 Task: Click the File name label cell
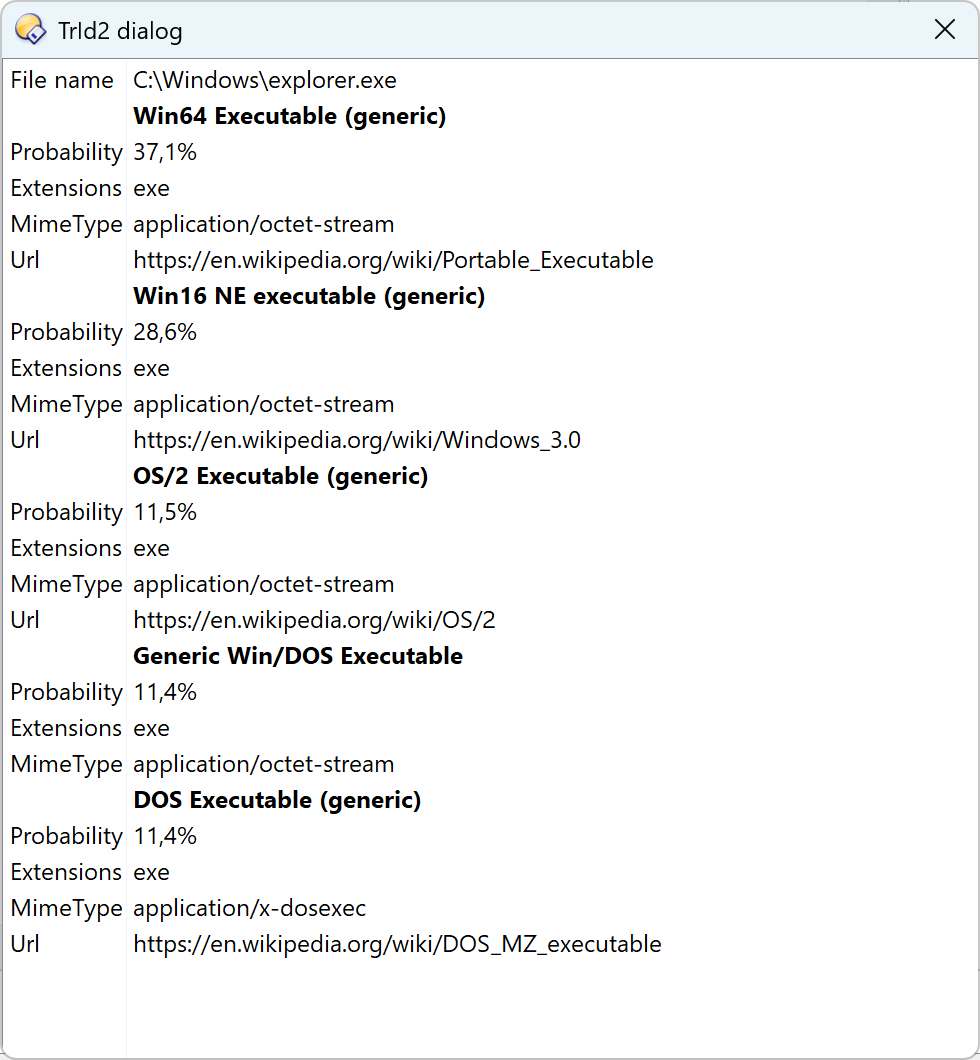62,80
